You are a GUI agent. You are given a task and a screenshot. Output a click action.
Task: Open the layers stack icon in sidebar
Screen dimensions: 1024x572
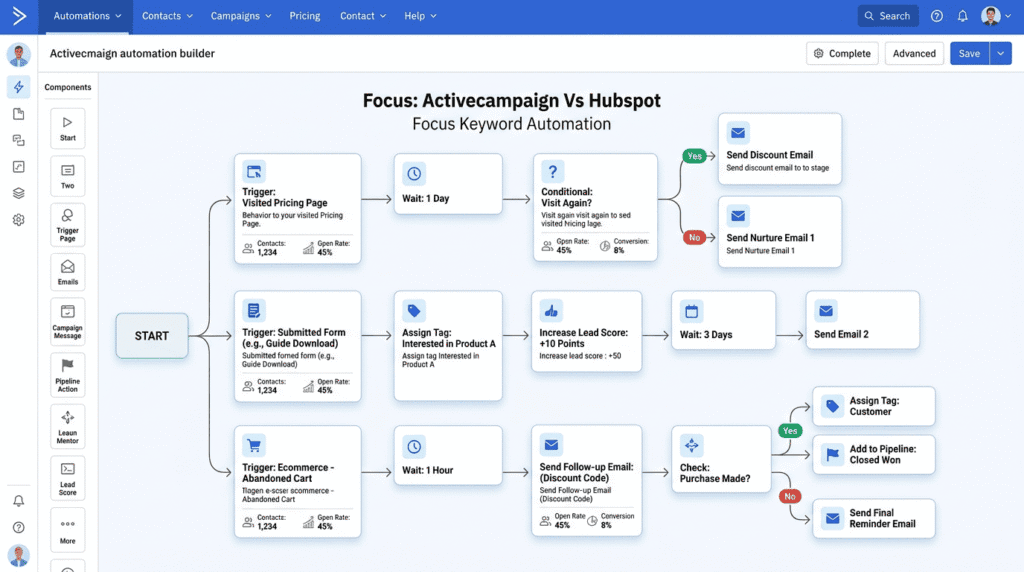click(x=18, y=193)
